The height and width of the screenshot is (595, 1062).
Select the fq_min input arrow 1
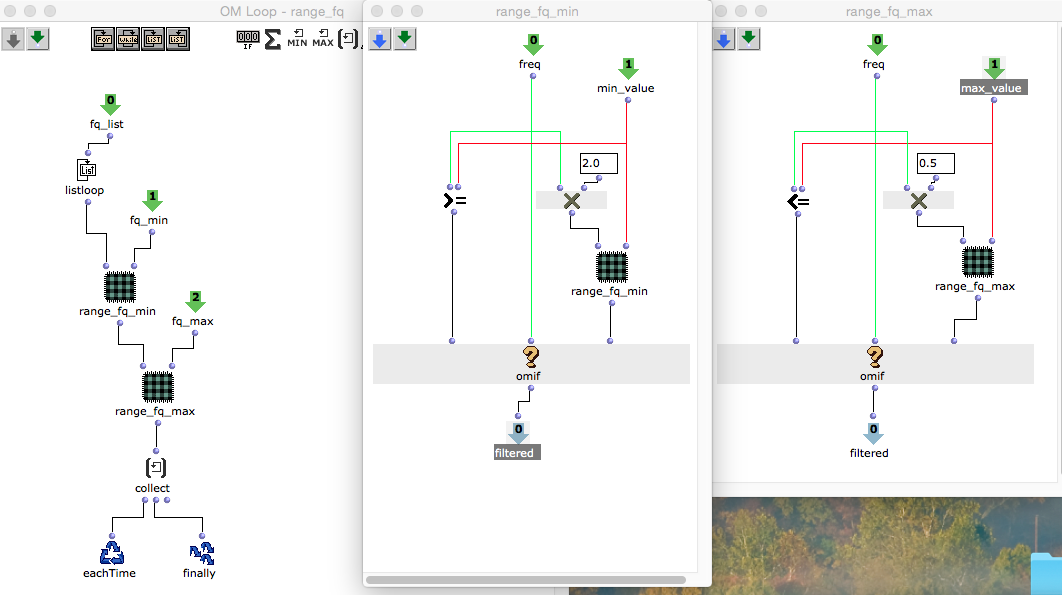(x=152, y=201)
